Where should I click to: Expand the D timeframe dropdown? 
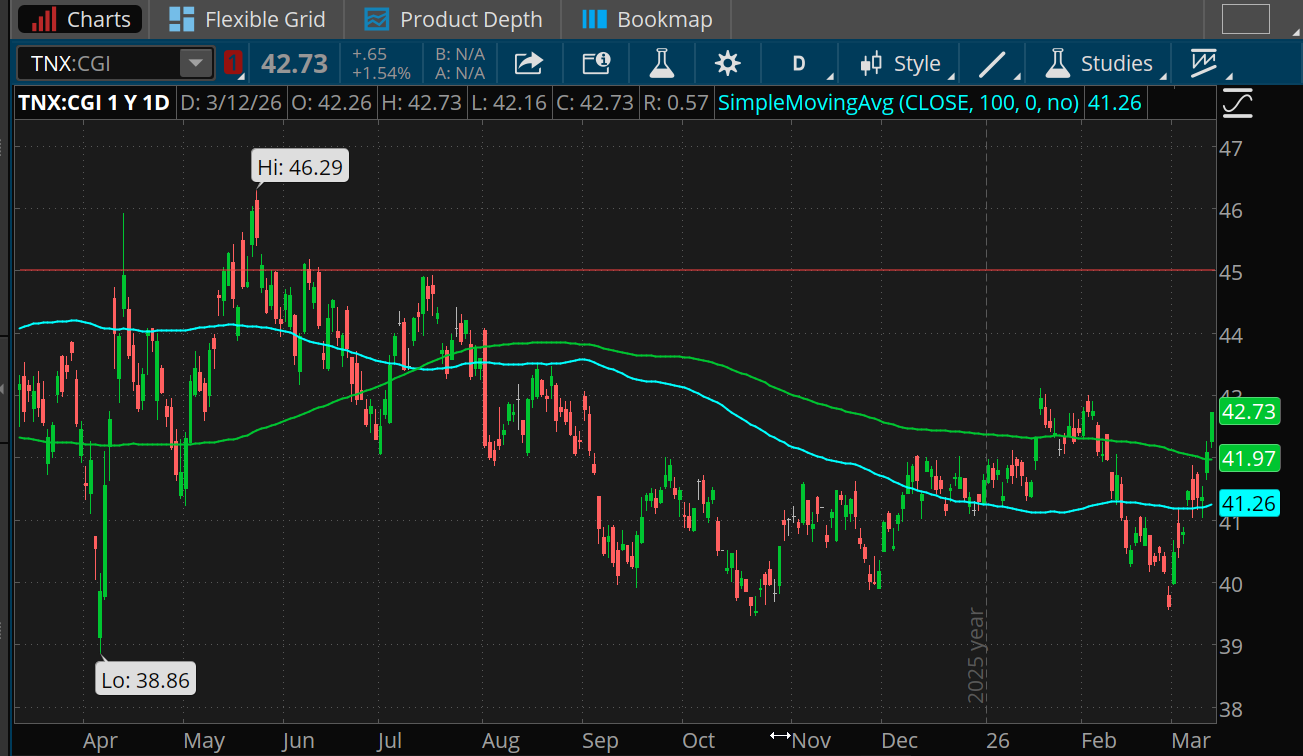(800, 63)
